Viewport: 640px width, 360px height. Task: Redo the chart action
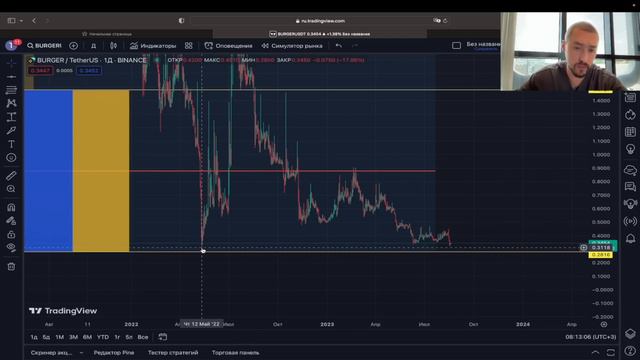(355, 46)
